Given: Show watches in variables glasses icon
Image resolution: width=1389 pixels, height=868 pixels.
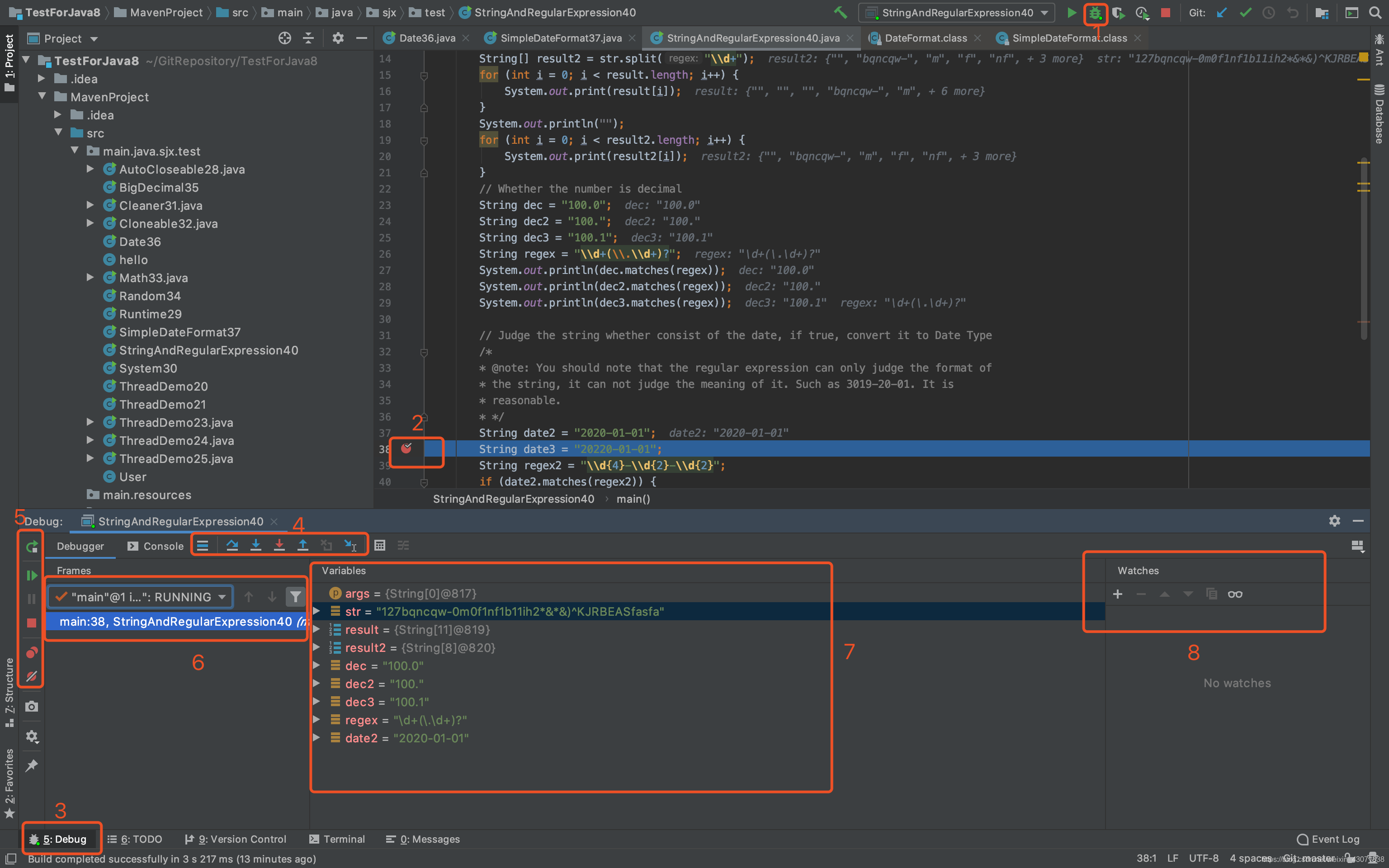Looking at the screenshot, I should click(1235, 594).
